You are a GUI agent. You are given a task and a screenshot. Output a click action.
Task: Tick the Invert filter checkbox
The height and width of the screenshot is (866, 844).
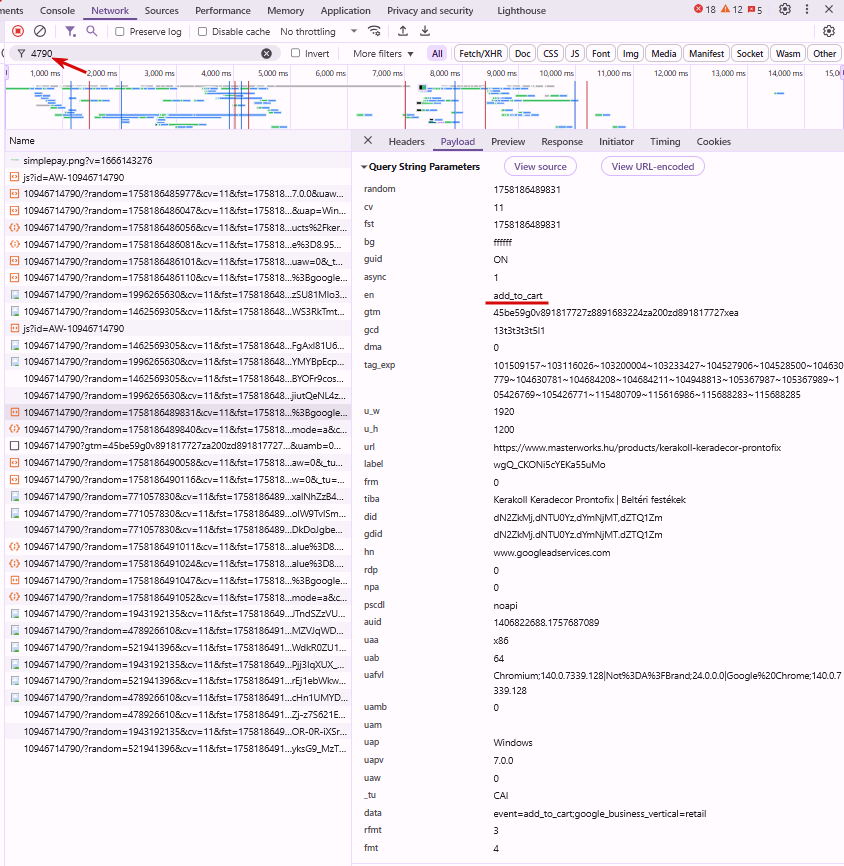coord(296,53)
